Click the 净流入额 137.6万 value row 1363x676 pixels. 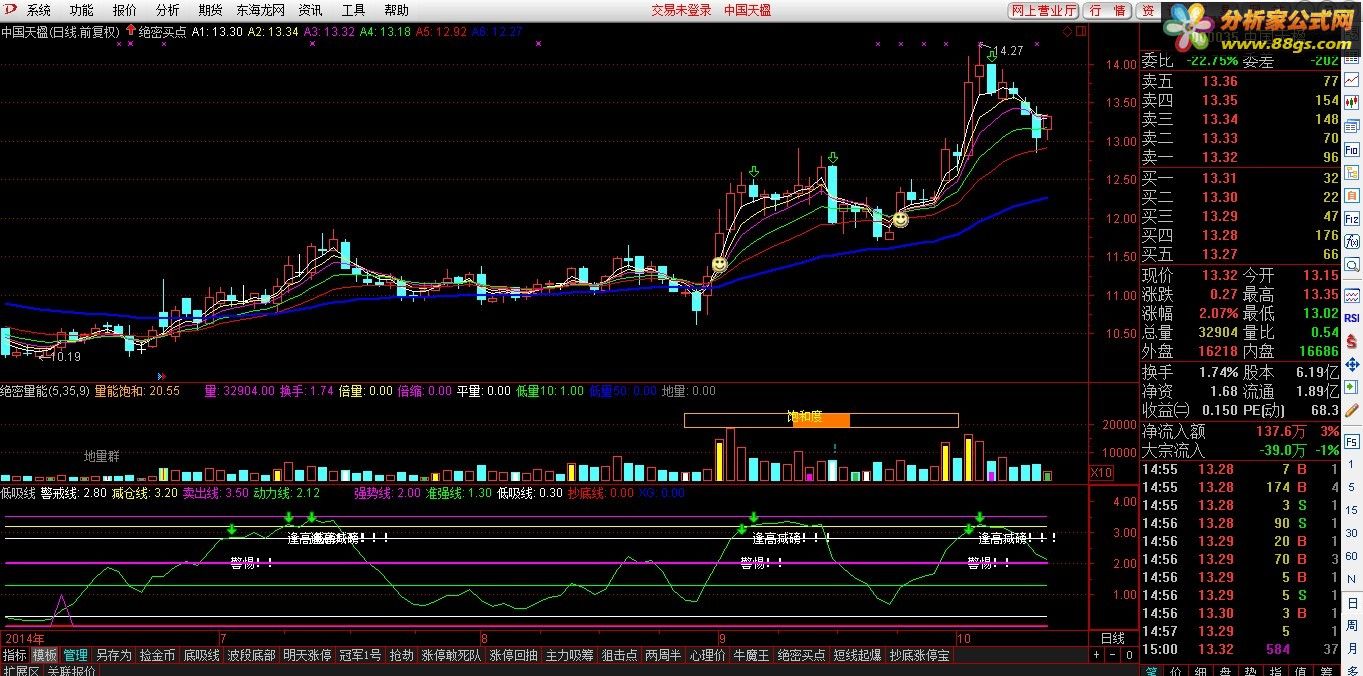click(x=1240, y=431)
